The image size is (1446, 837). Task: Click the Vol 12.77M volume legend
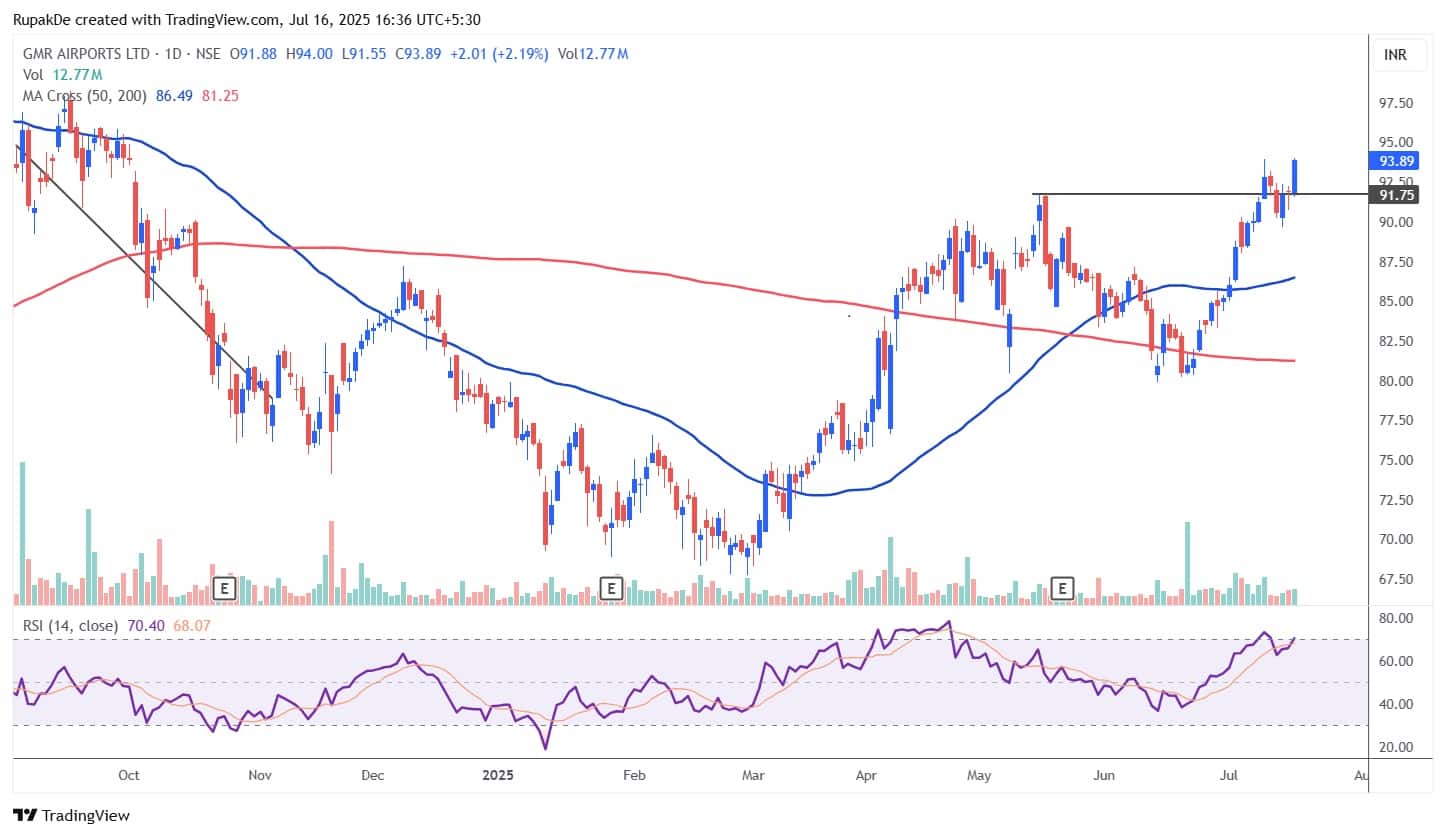[x=60, y=75]
